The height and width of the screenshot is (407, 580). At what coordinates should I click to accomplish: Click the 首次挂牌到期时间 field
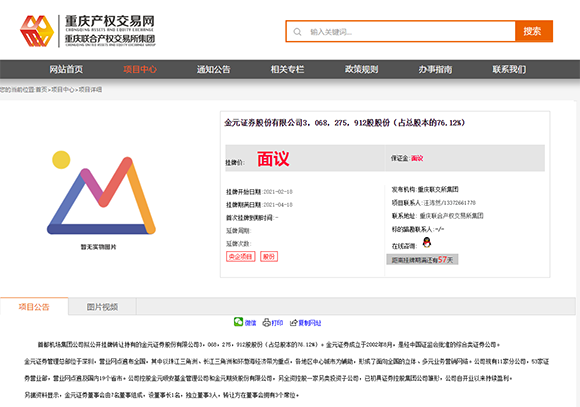(x=252, y=218)
